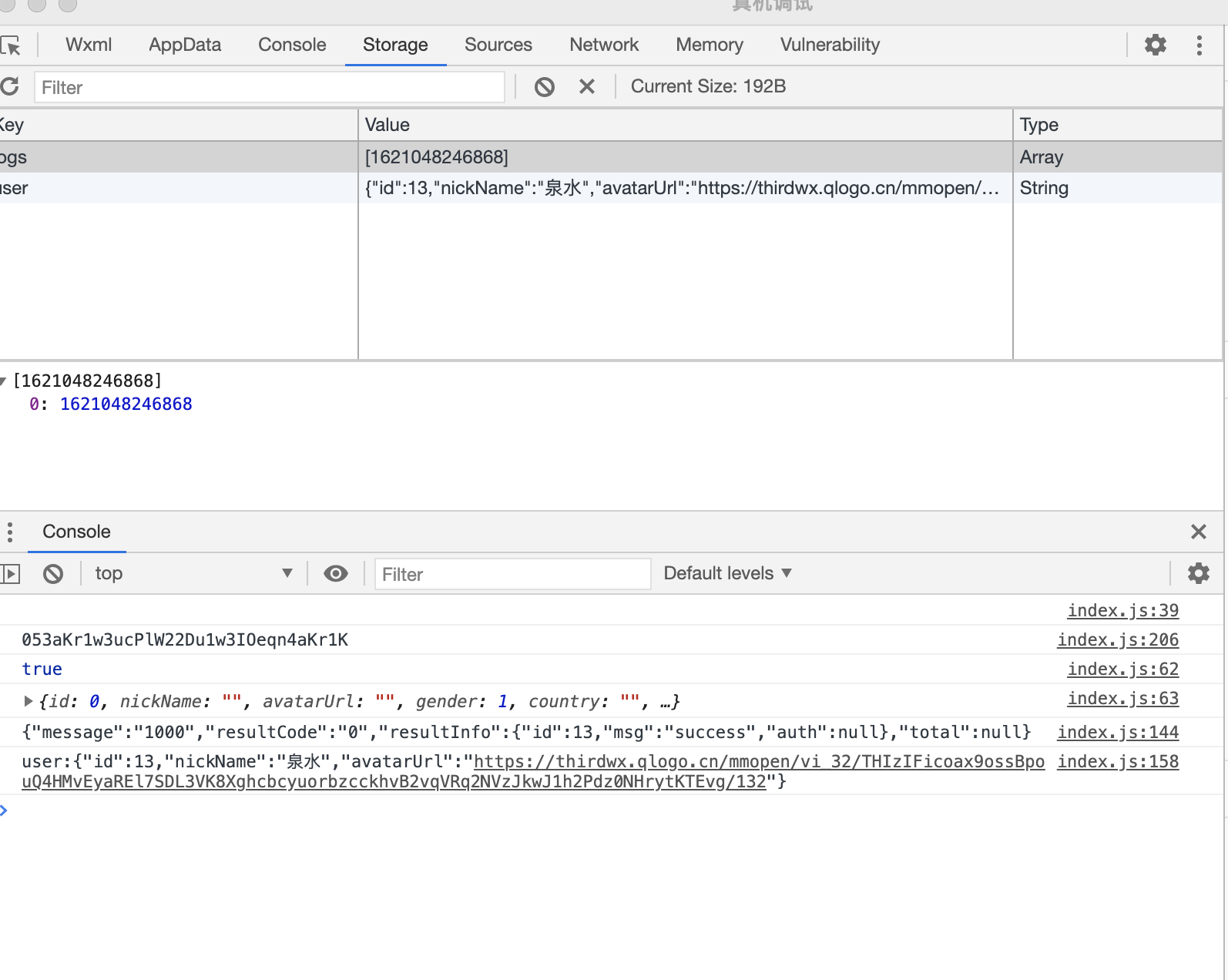Open the three-dot more options menu
The image size is (1228, 980).
(1199, 45)
